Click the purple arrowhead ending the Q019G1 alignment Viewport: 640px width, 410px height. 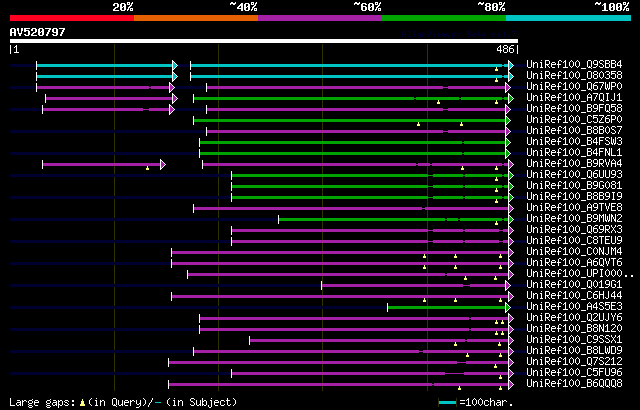click(x=508, y=286)
